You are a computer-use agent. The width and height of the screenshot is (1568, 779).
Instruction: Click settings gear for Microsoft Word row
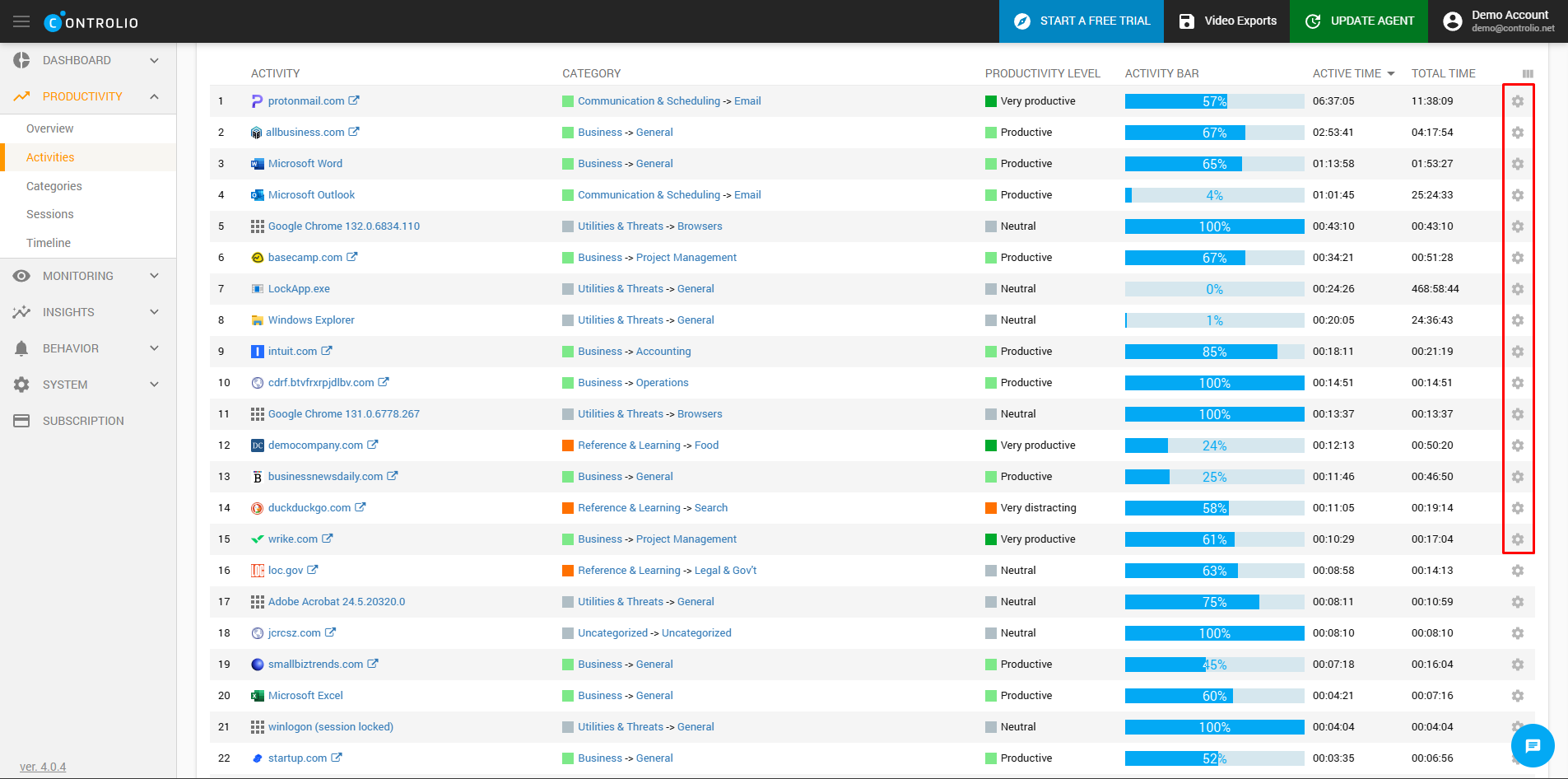[x=1518, y=164]
